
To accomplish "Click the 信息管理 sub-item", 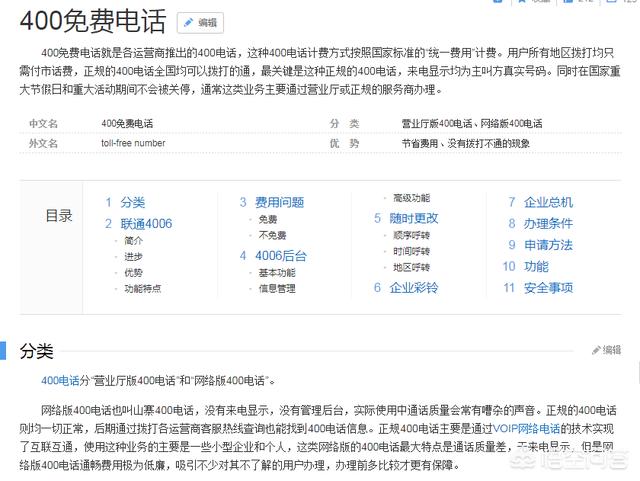I will coord(276,288).
